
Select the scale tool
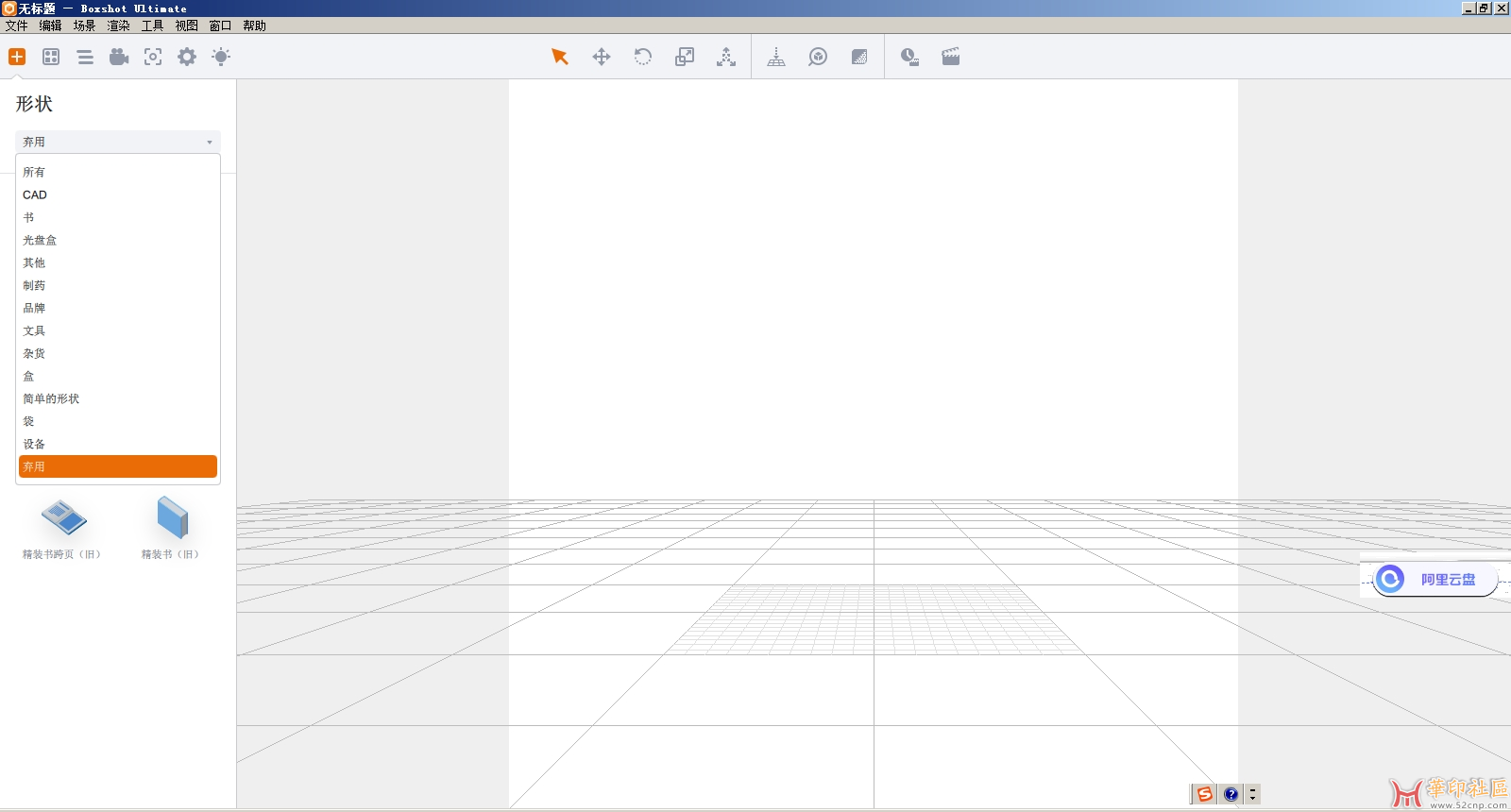685,57
